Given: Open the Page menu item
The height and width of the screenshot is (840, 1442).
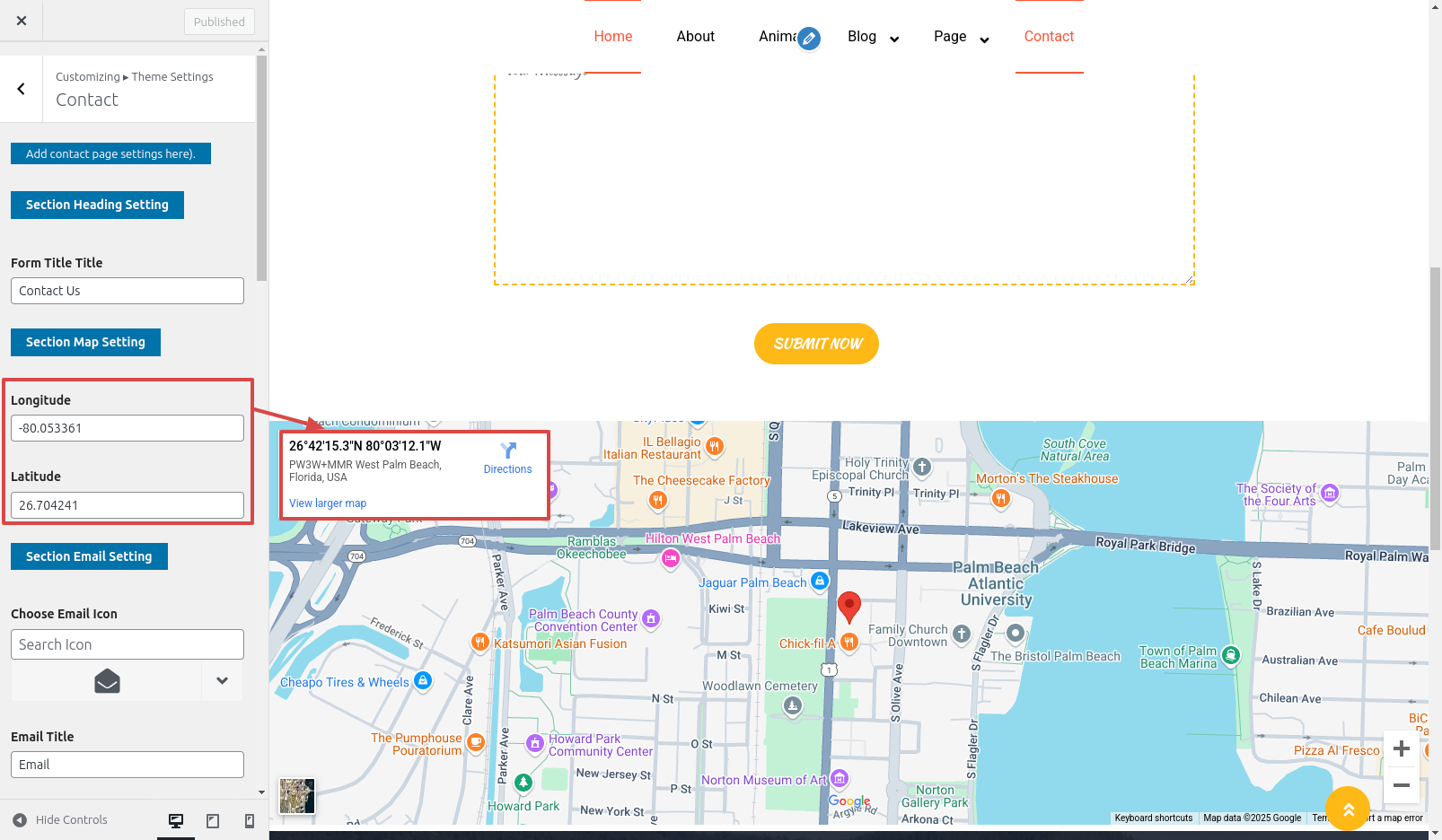Looking at the screenshot, I should click(950, 37).
